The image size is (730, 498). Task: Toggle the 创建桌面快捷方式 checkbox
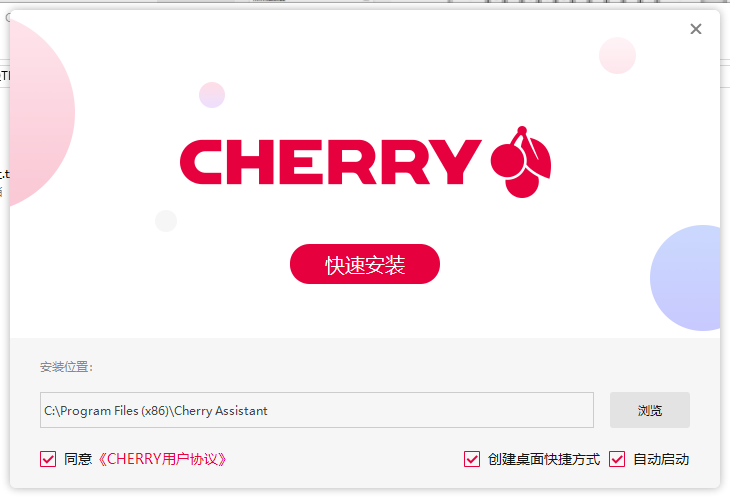pyautogui.click(x=472, y=459)
